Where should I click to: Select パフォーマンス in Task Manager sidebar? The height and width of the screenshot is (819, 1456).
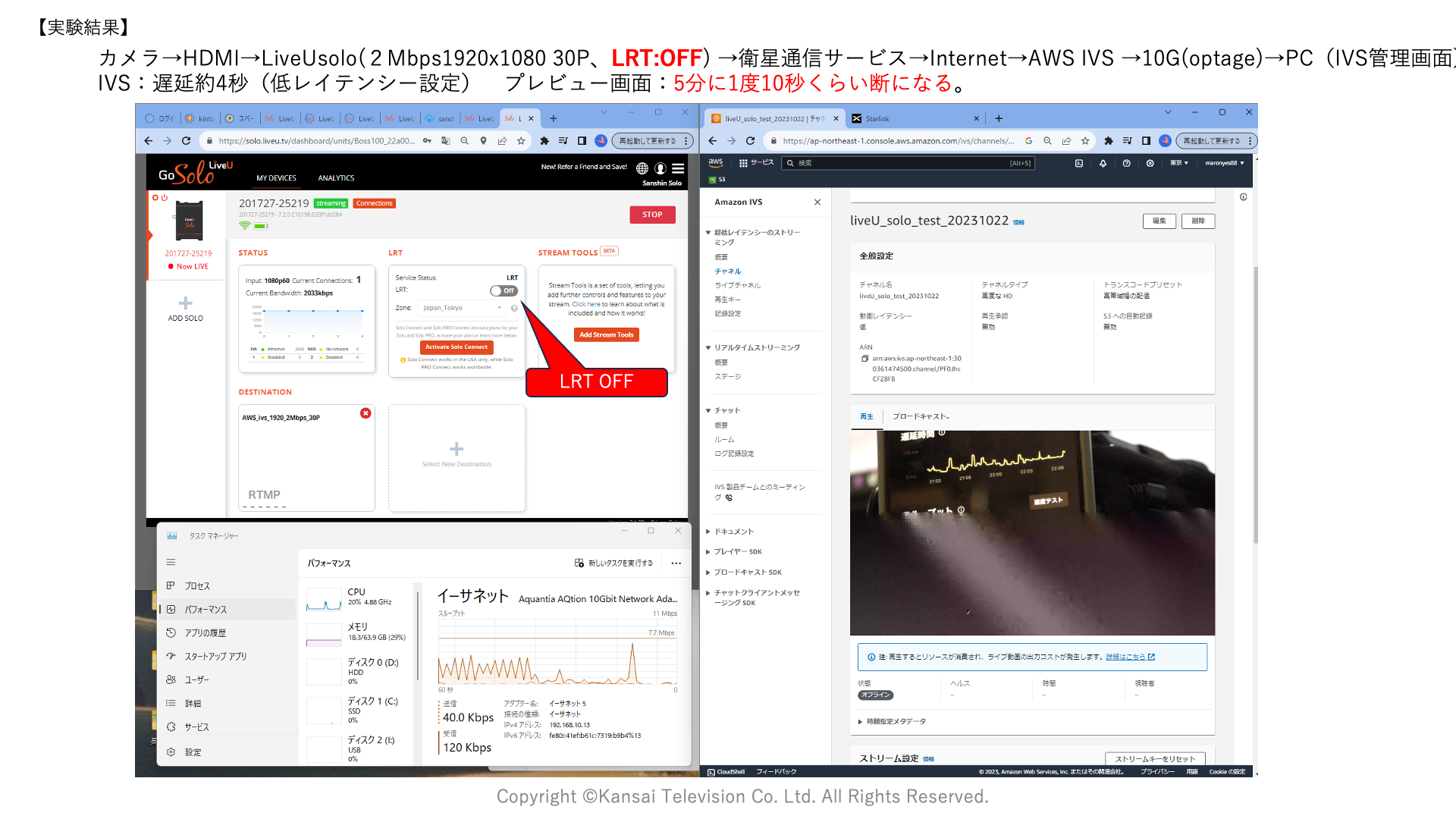(206, 610)
